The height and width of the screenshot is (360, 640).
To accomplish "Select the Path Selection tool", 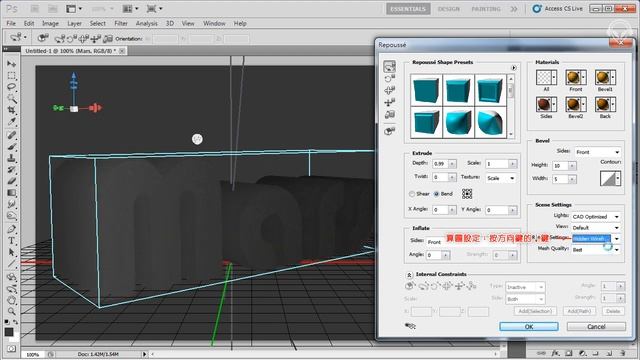I will pos(11,252).
